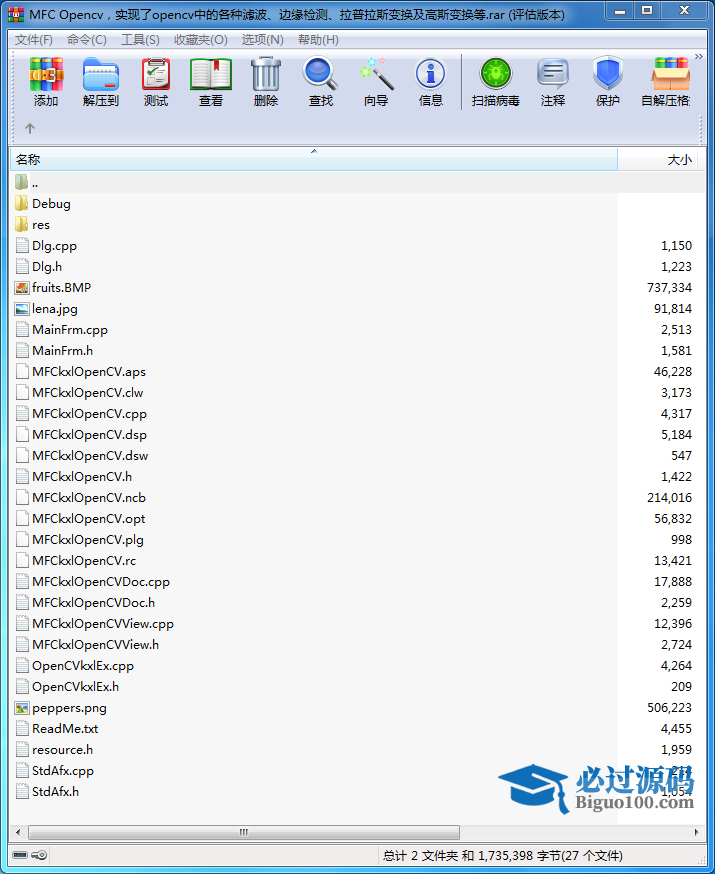Click the disk drive icon in status bar
The width and height of the screenshot is (715, 874).
tap(20, 855)
